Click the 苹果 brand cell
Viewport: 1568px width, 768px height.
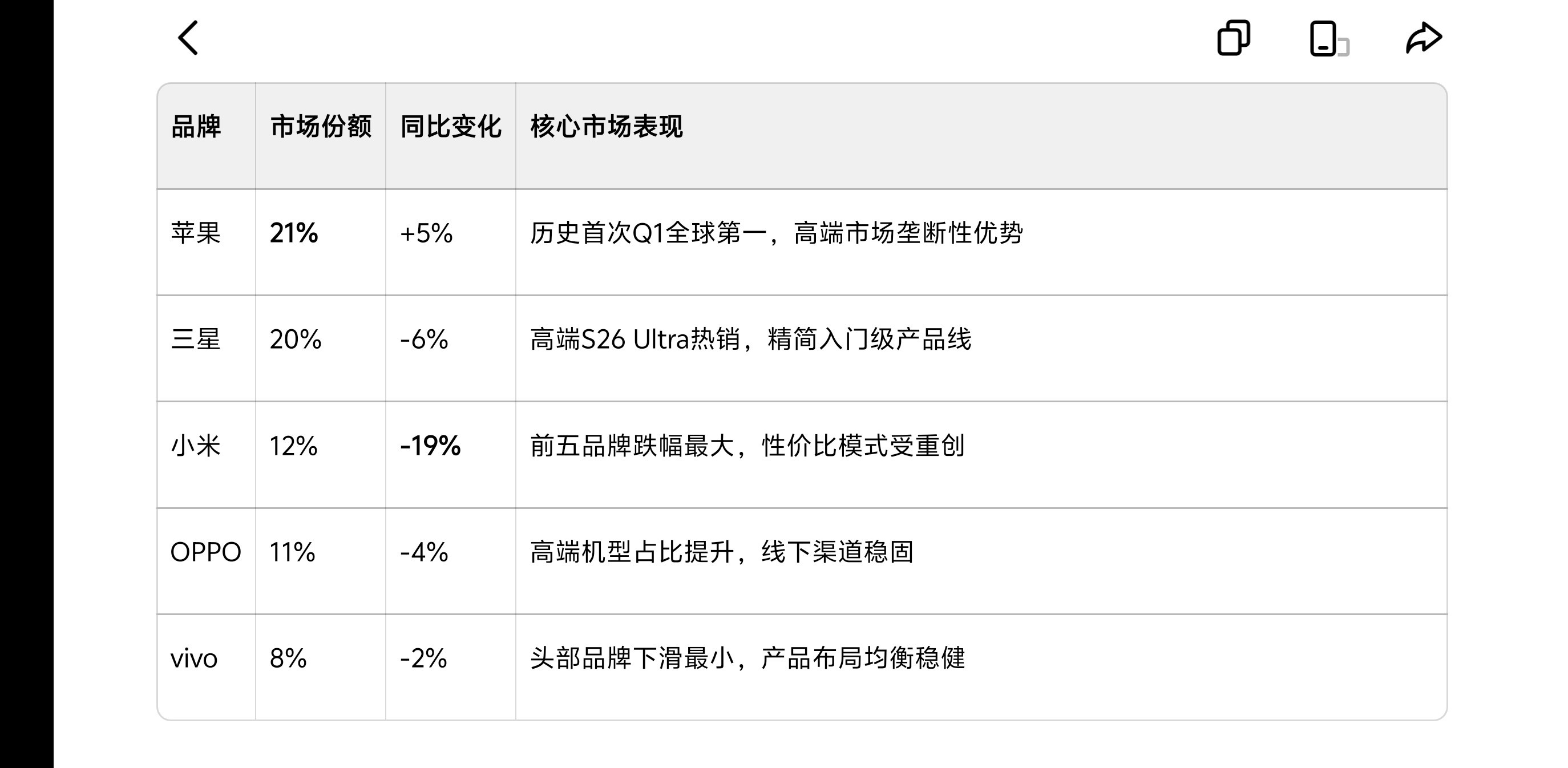[195, 233]
